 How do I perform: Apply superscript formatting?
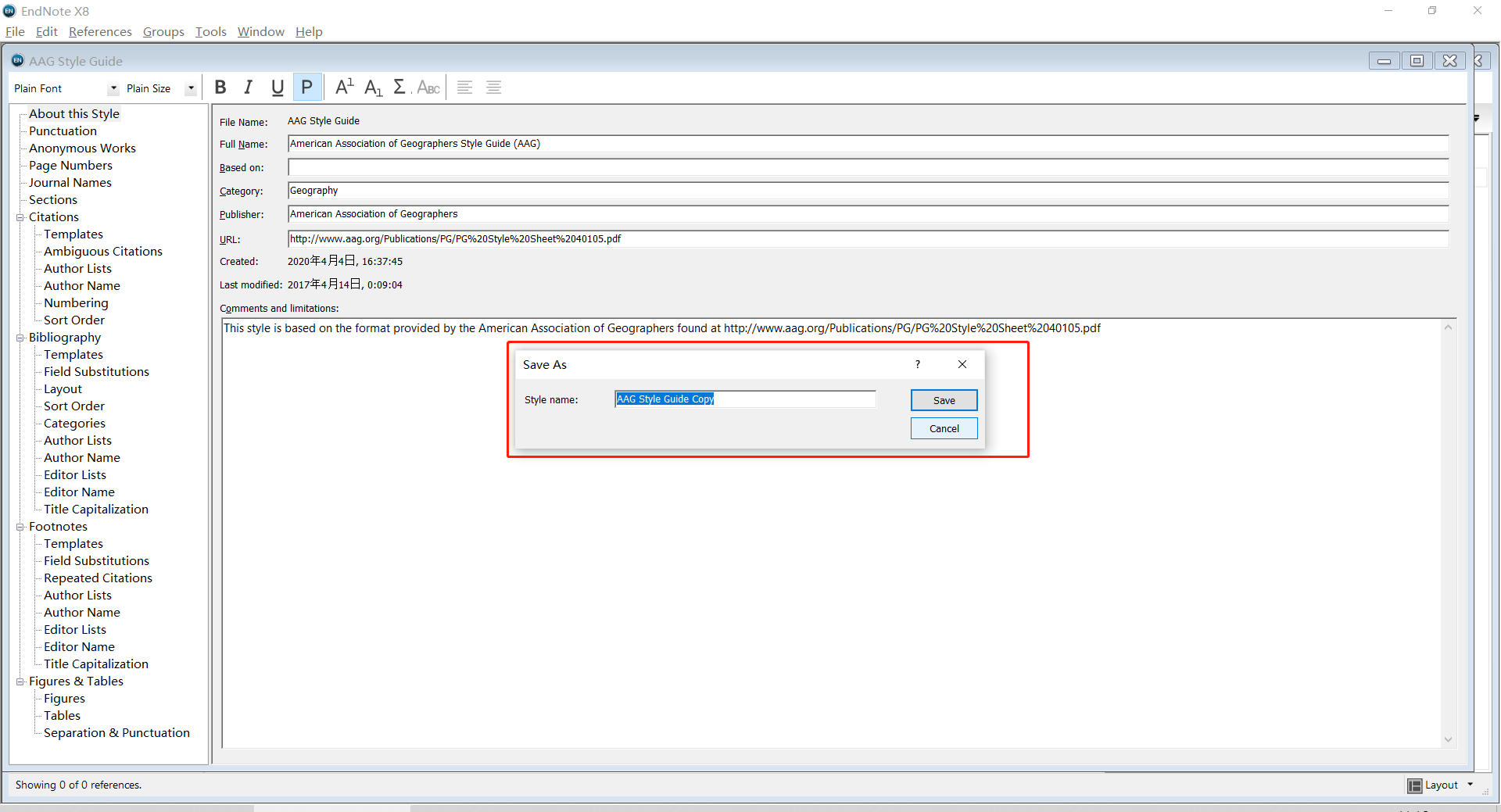(x=344, y=88)
